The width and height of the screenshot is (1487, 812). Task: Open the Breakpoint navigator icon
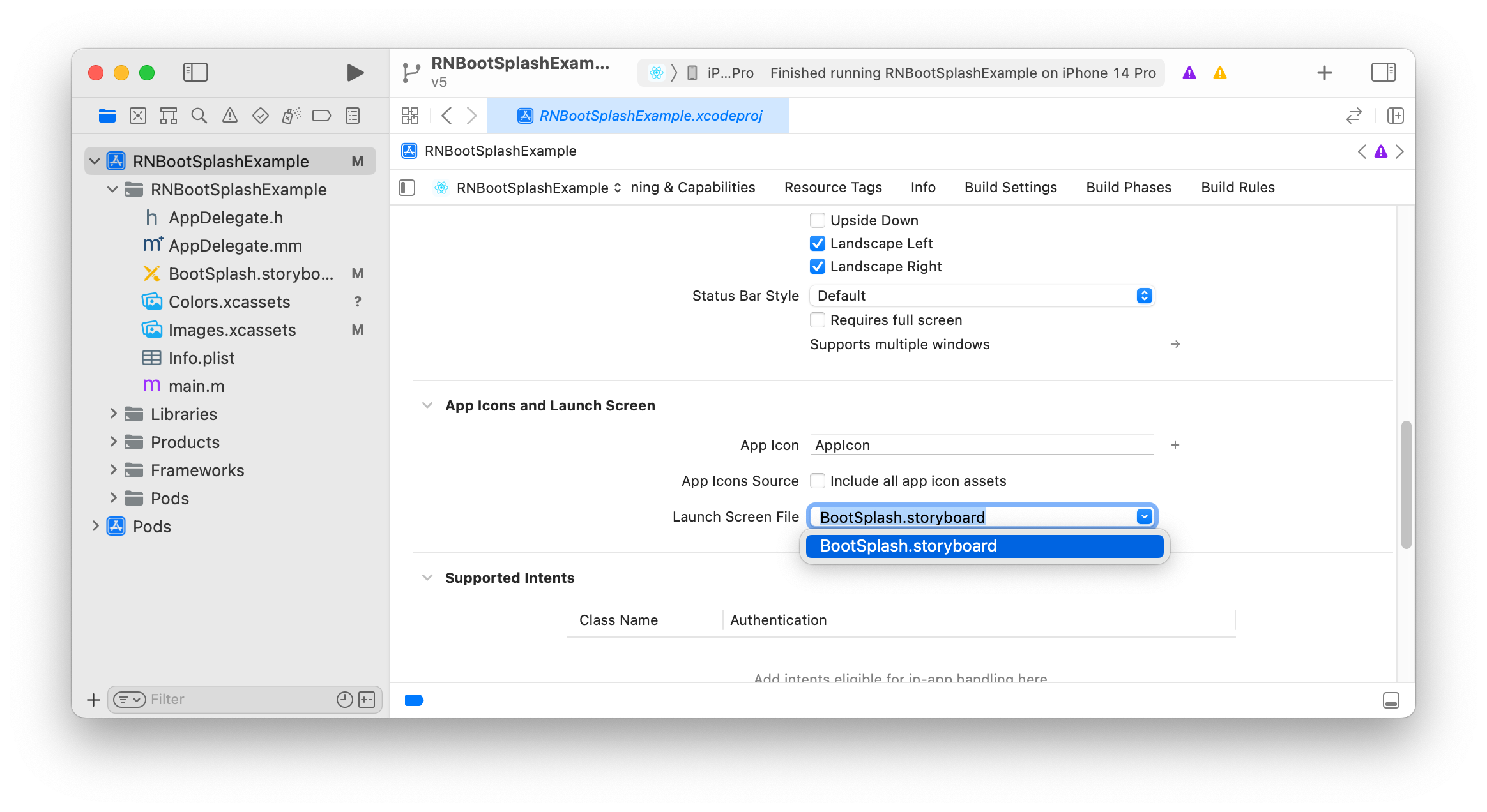click(x=321, y=116)
